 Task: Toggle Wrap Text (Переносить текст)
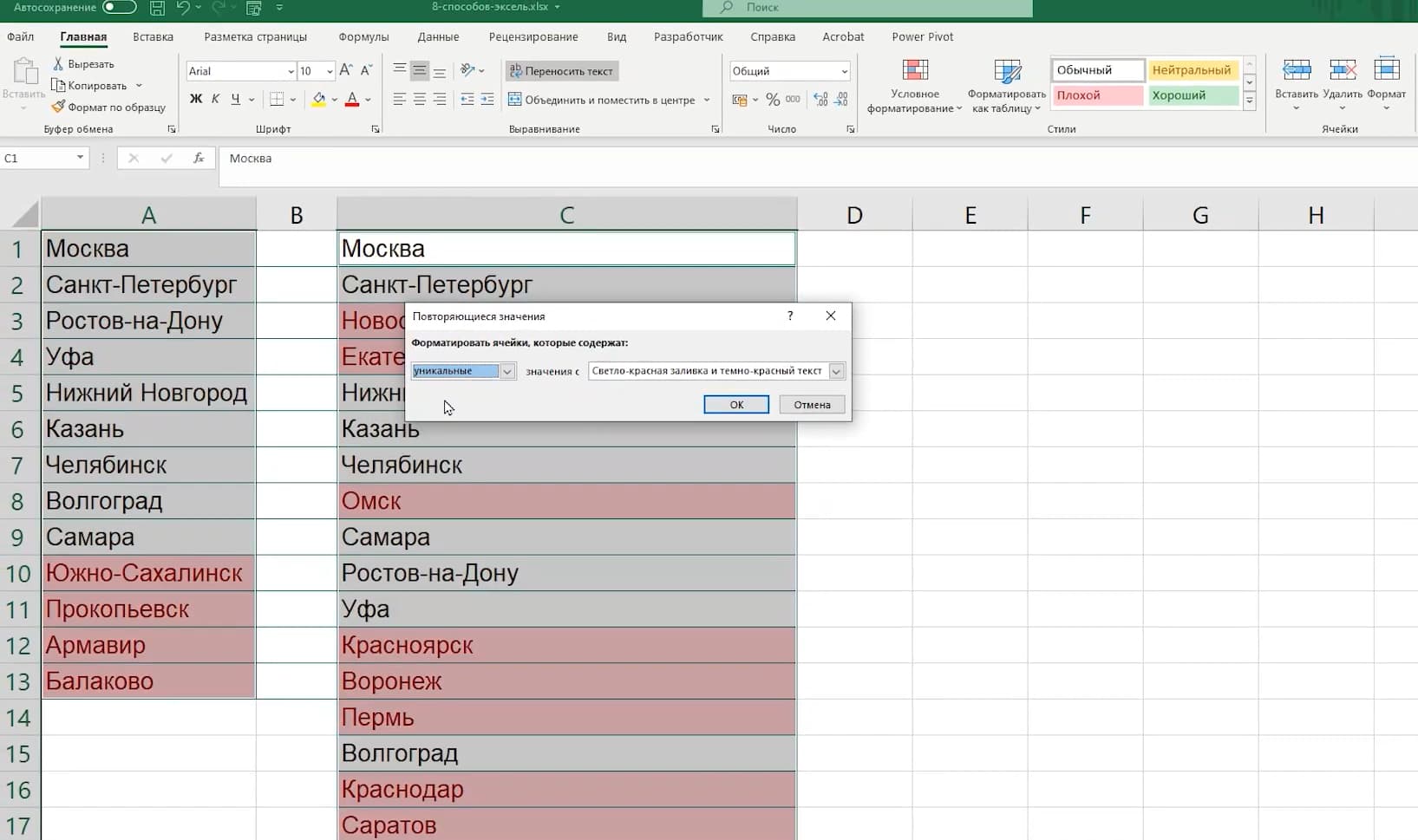[561, 71]
